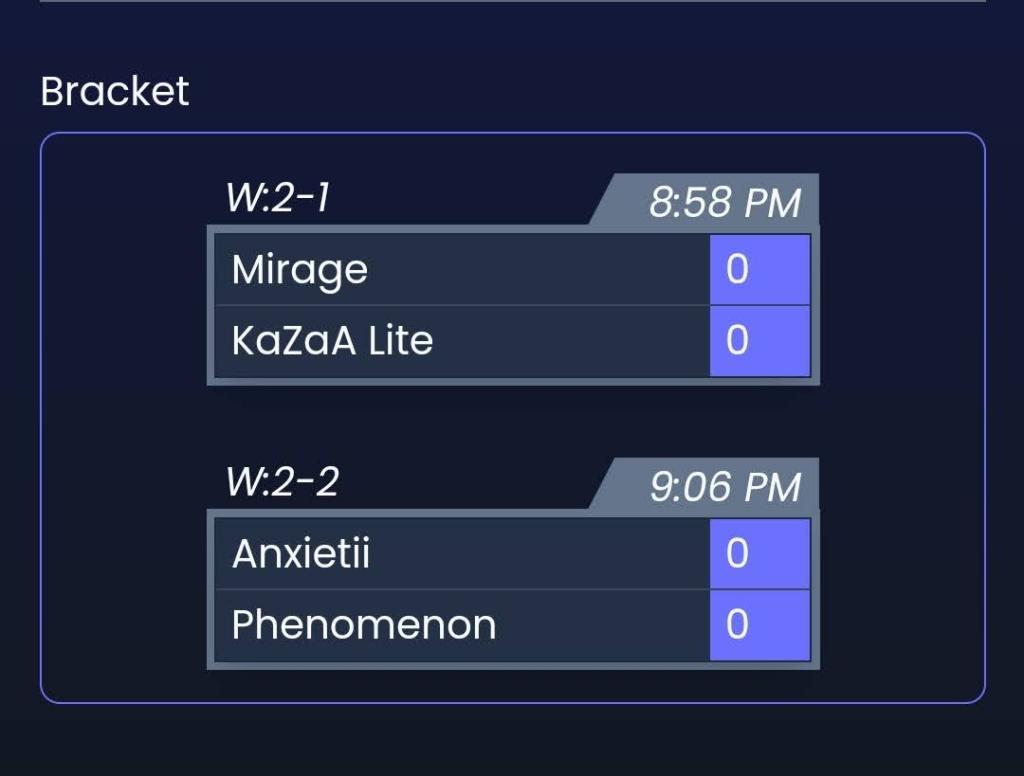Click empty bracket space left of Anxietii
The width and height of the screenshot is (1024, 776).
122,553
